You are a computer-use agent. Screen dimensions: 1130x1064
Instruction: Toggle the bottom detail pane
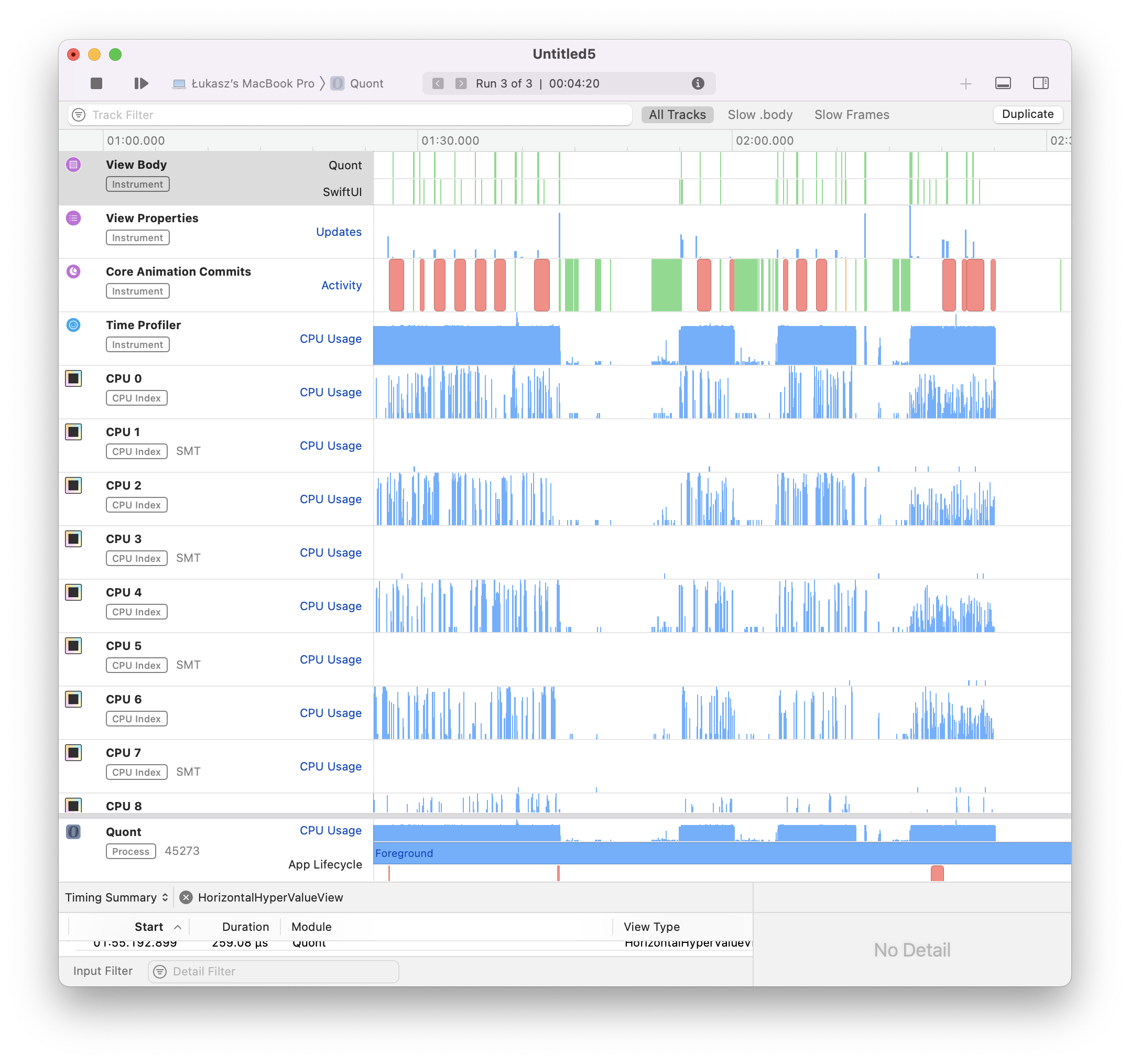click(x=1003, y=83)
